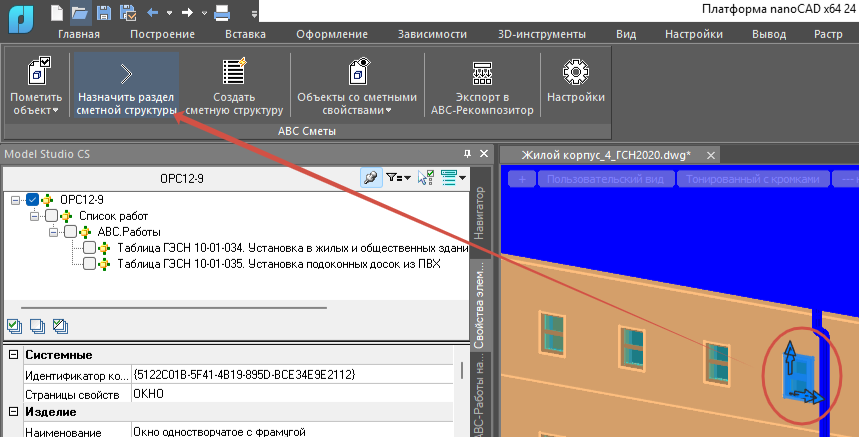Click the Идентификатор GUID value field
Screen dimensions: 859x437
pyautogui.click(x=293, y=375)
